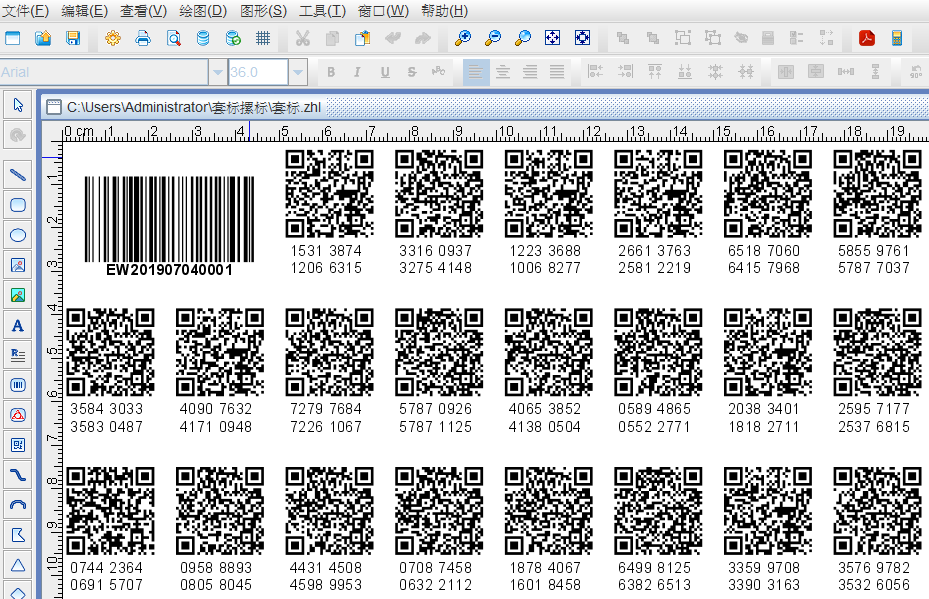Toggle bold text formatting
The image size is (929, 599).
(331, 72)
